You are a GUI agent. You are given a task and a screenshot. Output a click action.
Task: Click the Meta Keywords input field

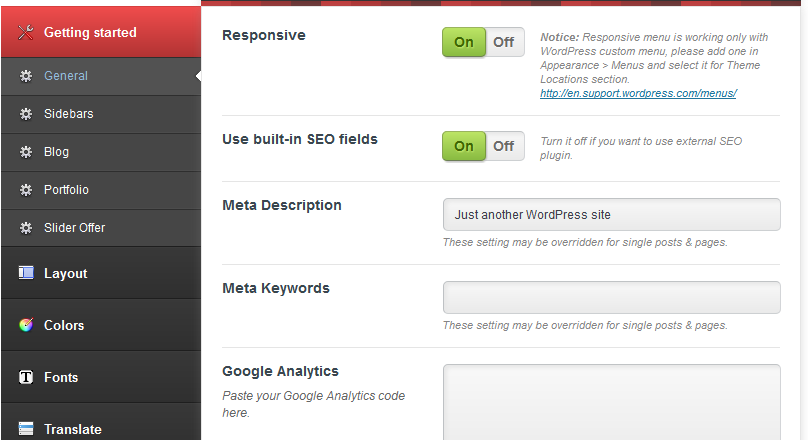click(612, 297)
